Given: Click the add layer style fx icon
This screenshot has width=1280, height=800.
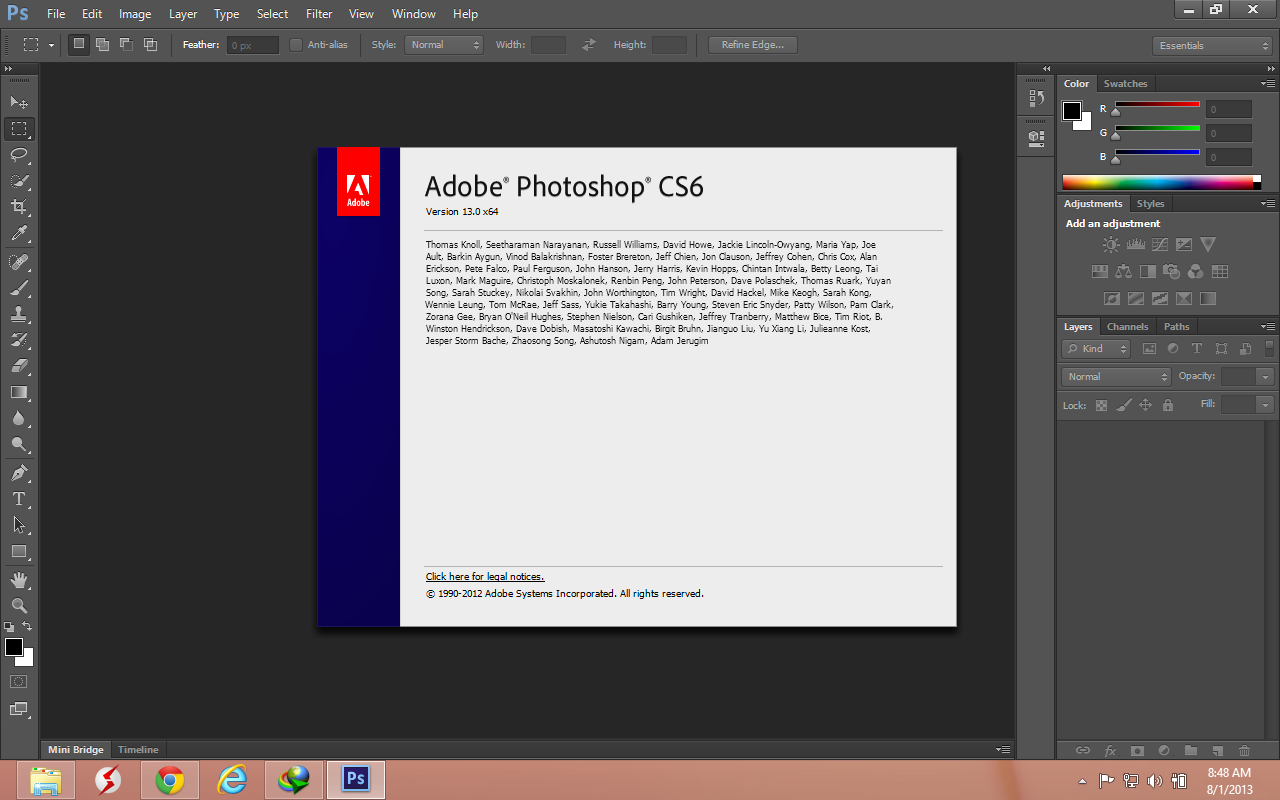Looking at the screenshot, I should [1110, 750].
